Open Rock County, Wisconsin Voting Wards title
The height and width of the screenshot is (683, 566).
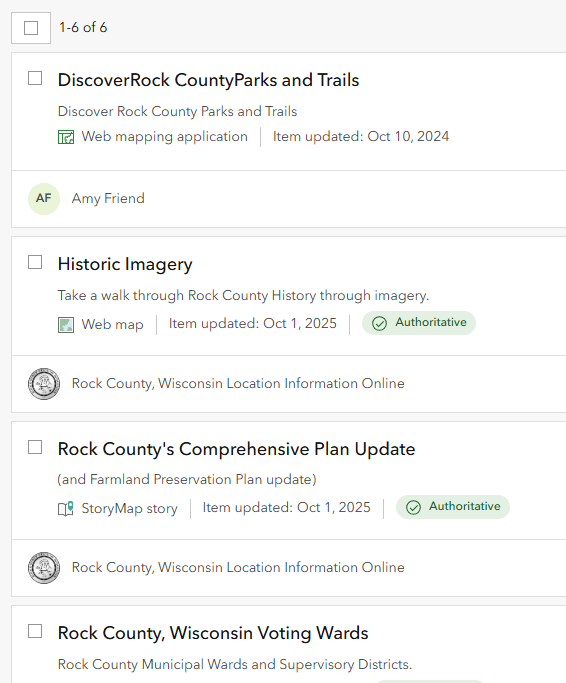pos(213,633)
